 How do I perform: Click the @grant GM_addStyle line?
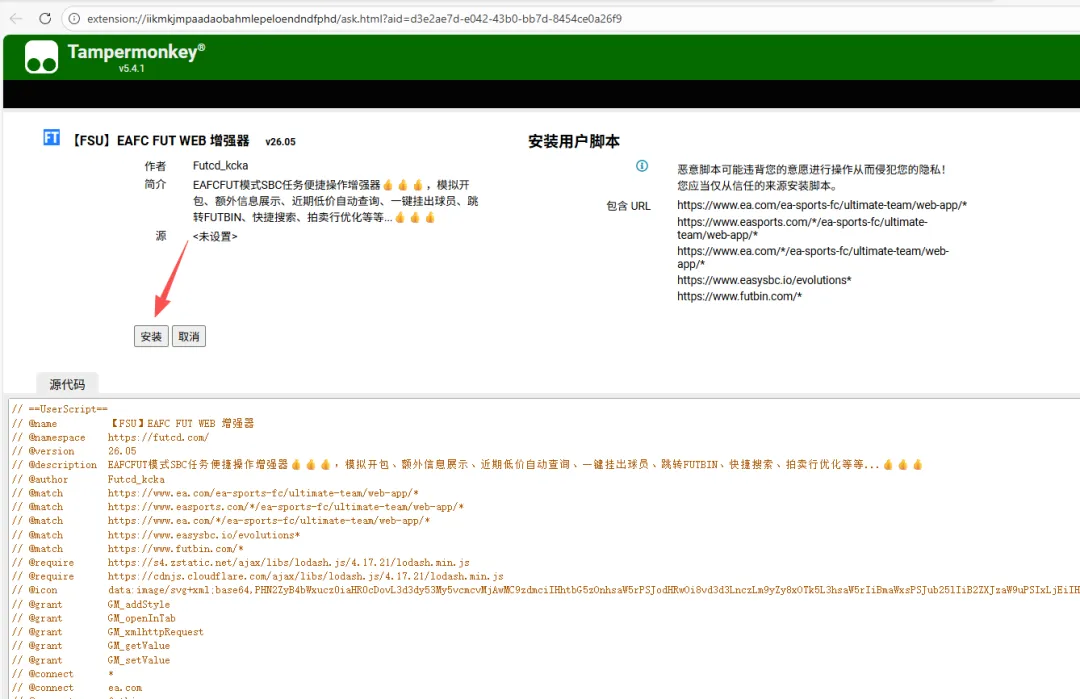coord(91,605)
